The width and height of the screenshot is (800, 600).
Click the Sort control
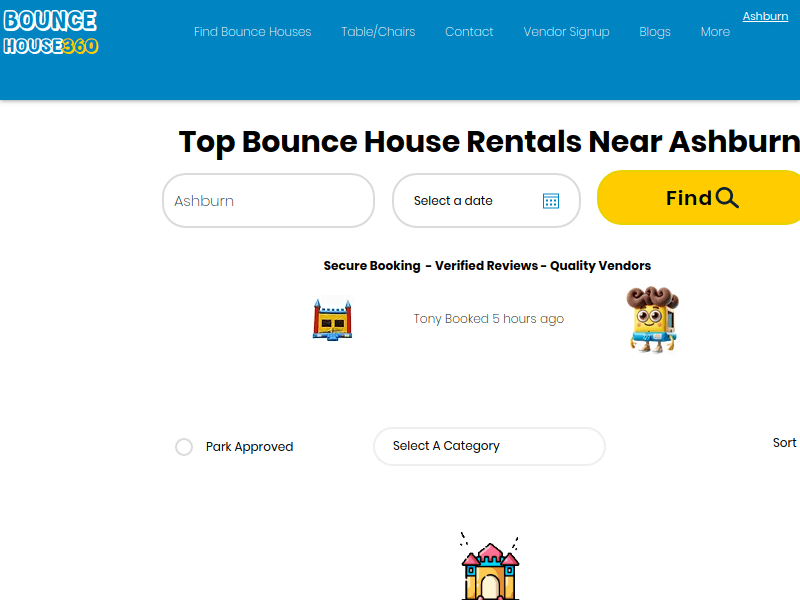784,443
